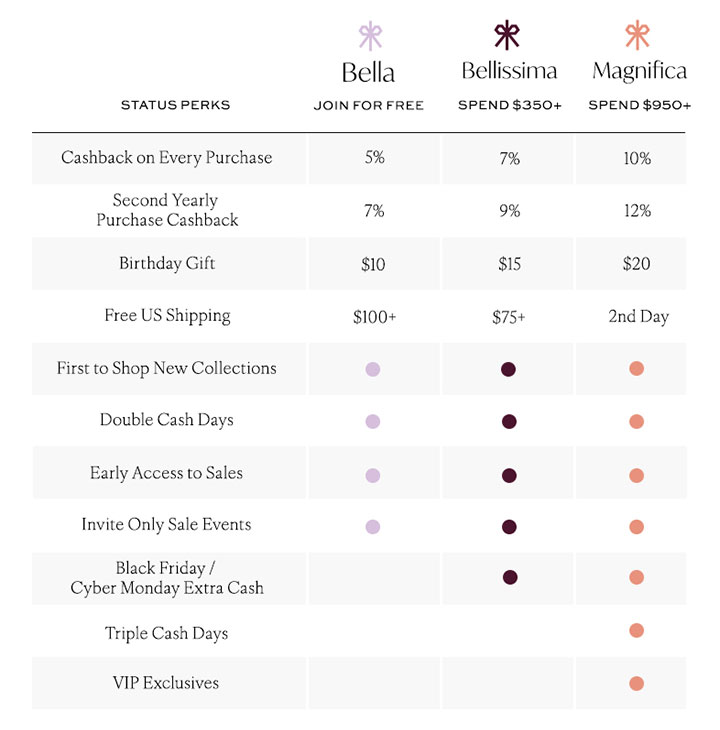Click the dark burgundy Bellissima bow icon

pos(507,35)
